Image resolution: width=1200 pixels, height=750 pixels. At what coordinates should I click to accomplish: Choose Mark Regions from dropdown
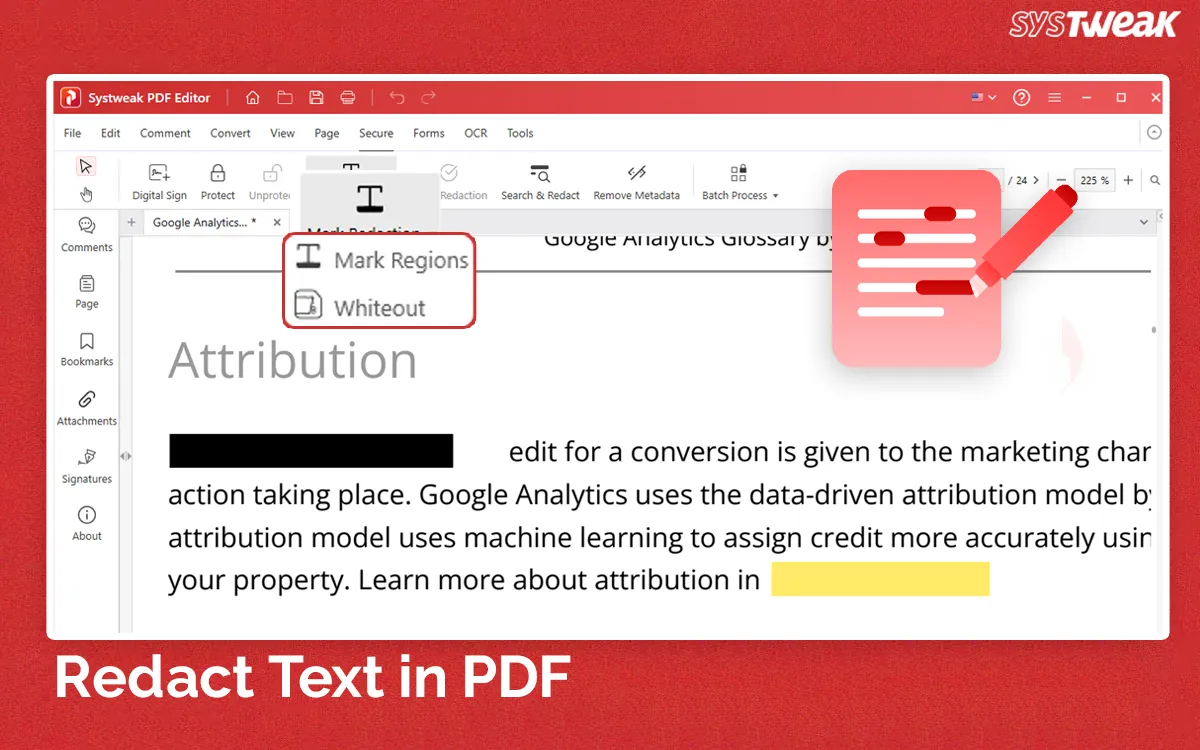[x=381, y=260]
